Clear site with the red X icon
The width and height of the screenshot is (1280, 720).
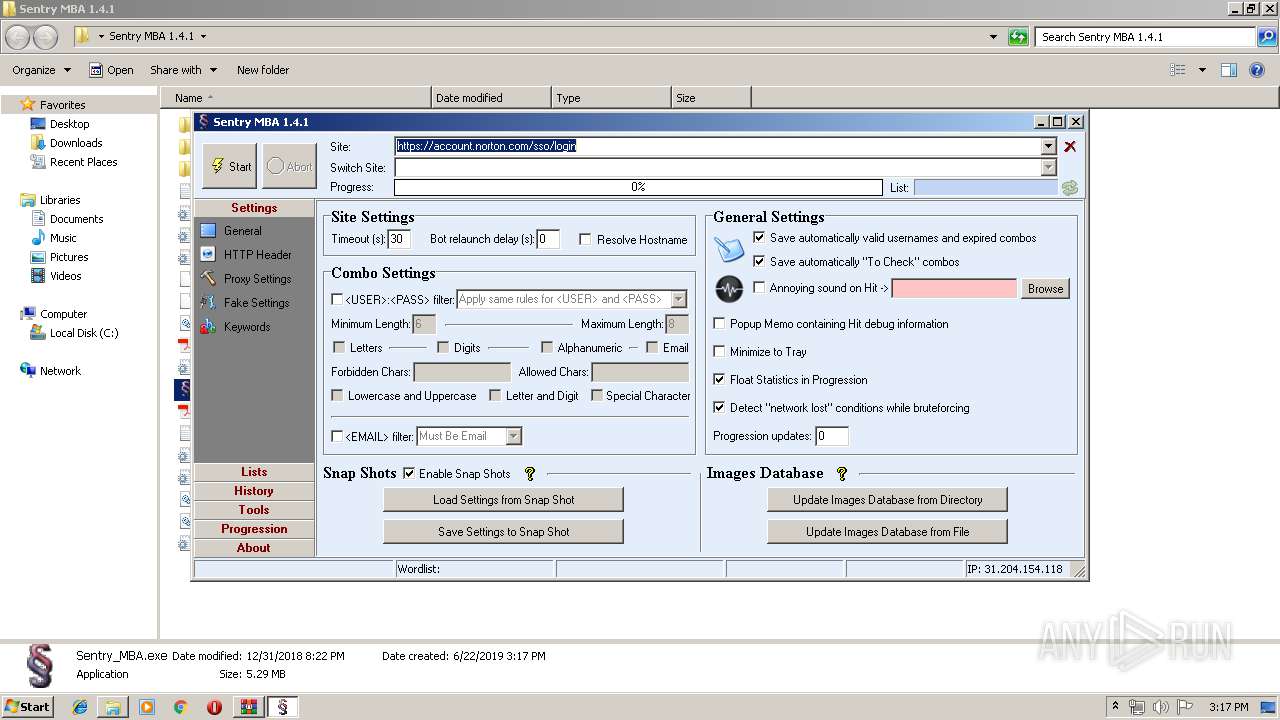point(1070,146)
